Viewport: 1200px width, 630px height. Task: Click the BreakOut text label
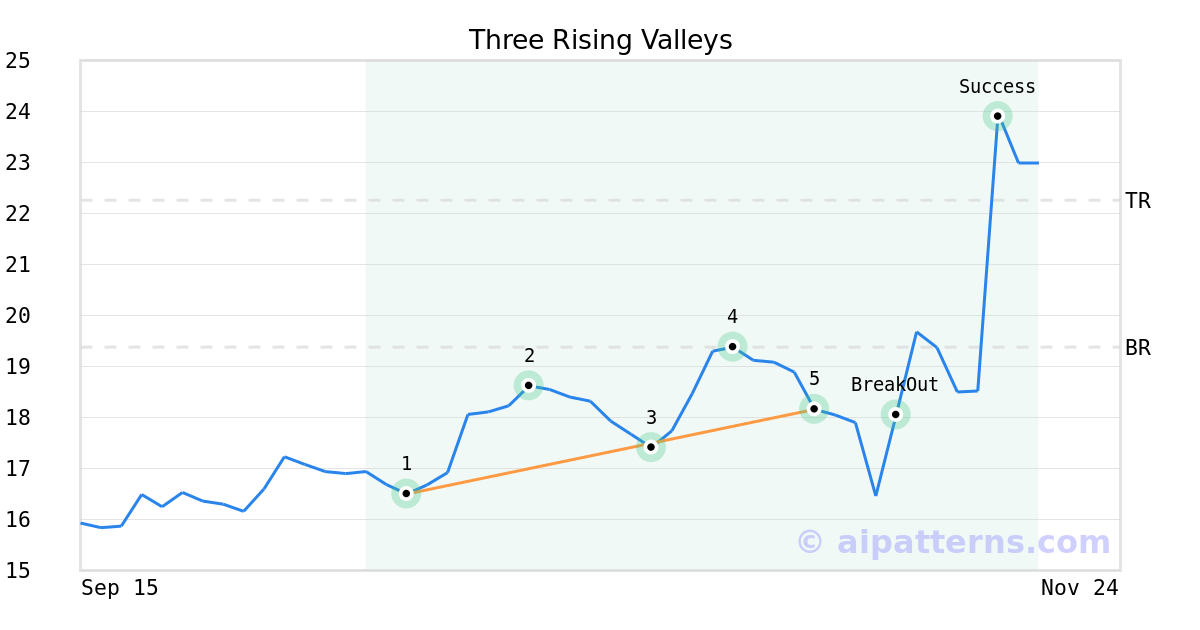895,385
